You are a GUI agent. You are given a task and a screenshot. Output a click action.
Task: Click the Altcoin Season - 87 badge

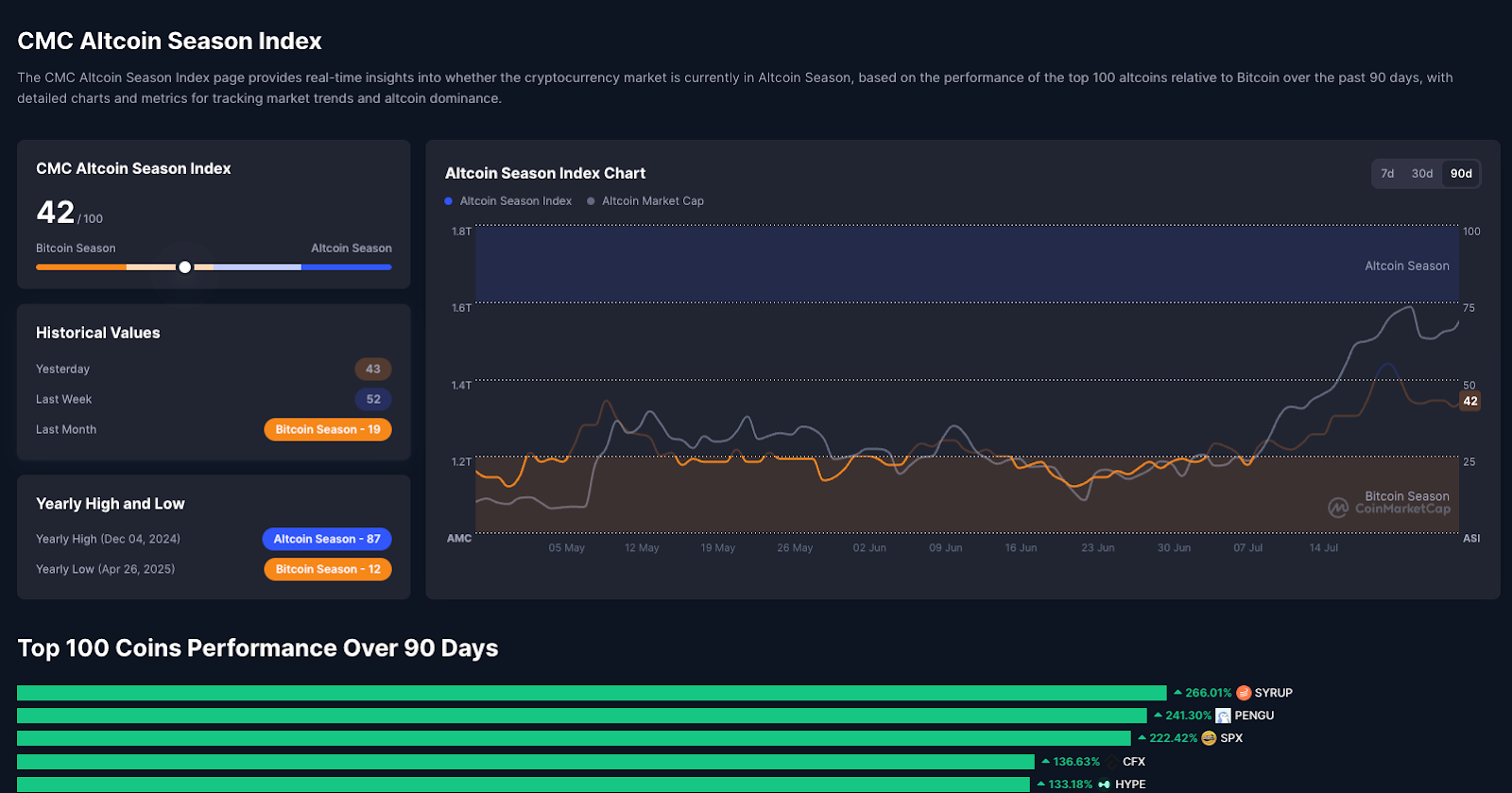pyautogui.click(x=327, y=539)
